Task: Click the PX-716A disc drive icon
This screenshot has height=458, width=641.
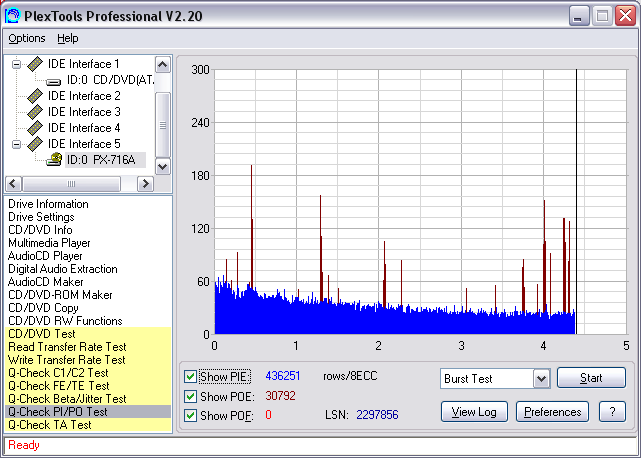Action: point(54,159)
